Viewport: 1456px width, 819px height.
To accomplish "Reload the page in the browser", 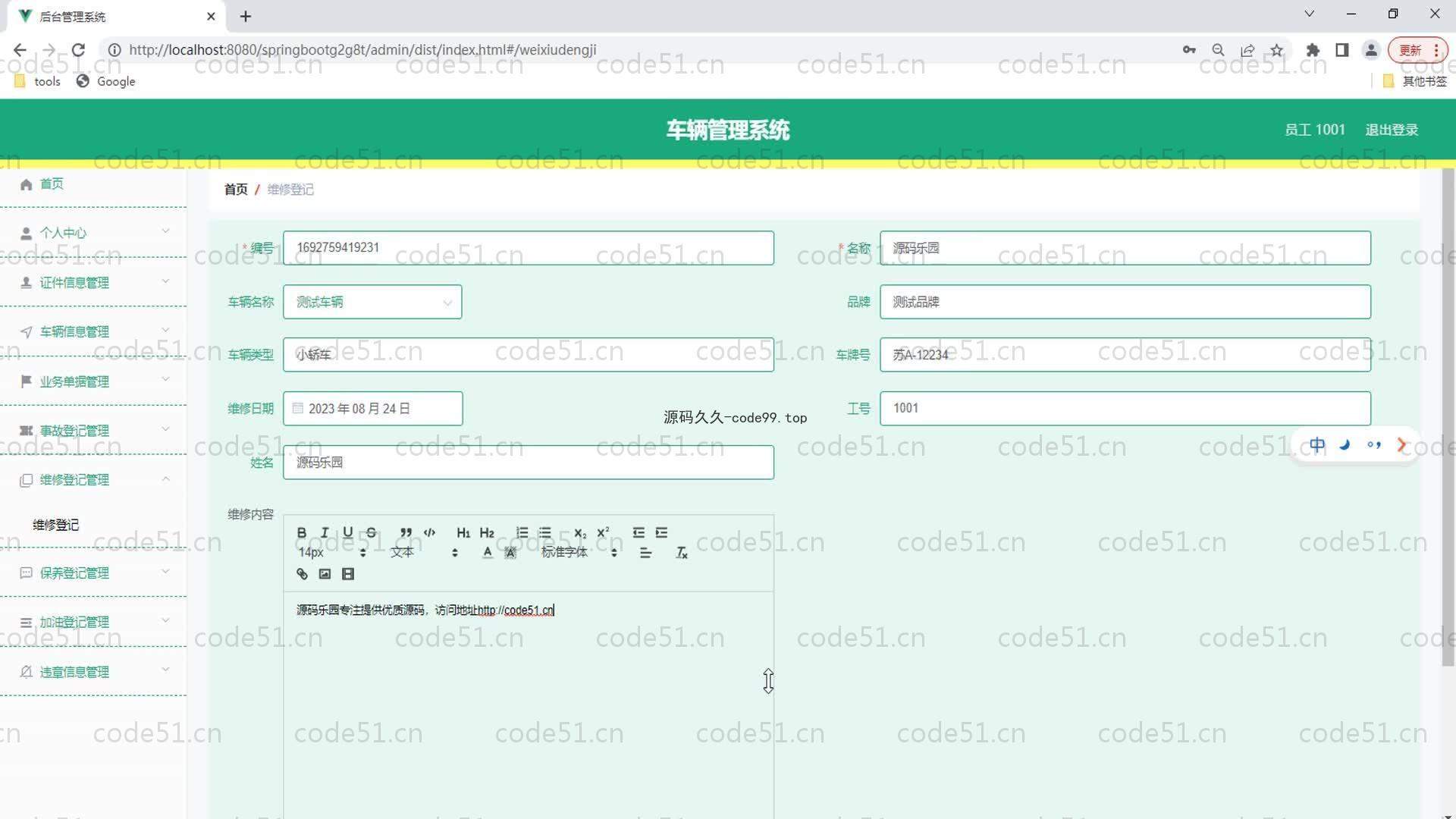I will click(78, 50).
